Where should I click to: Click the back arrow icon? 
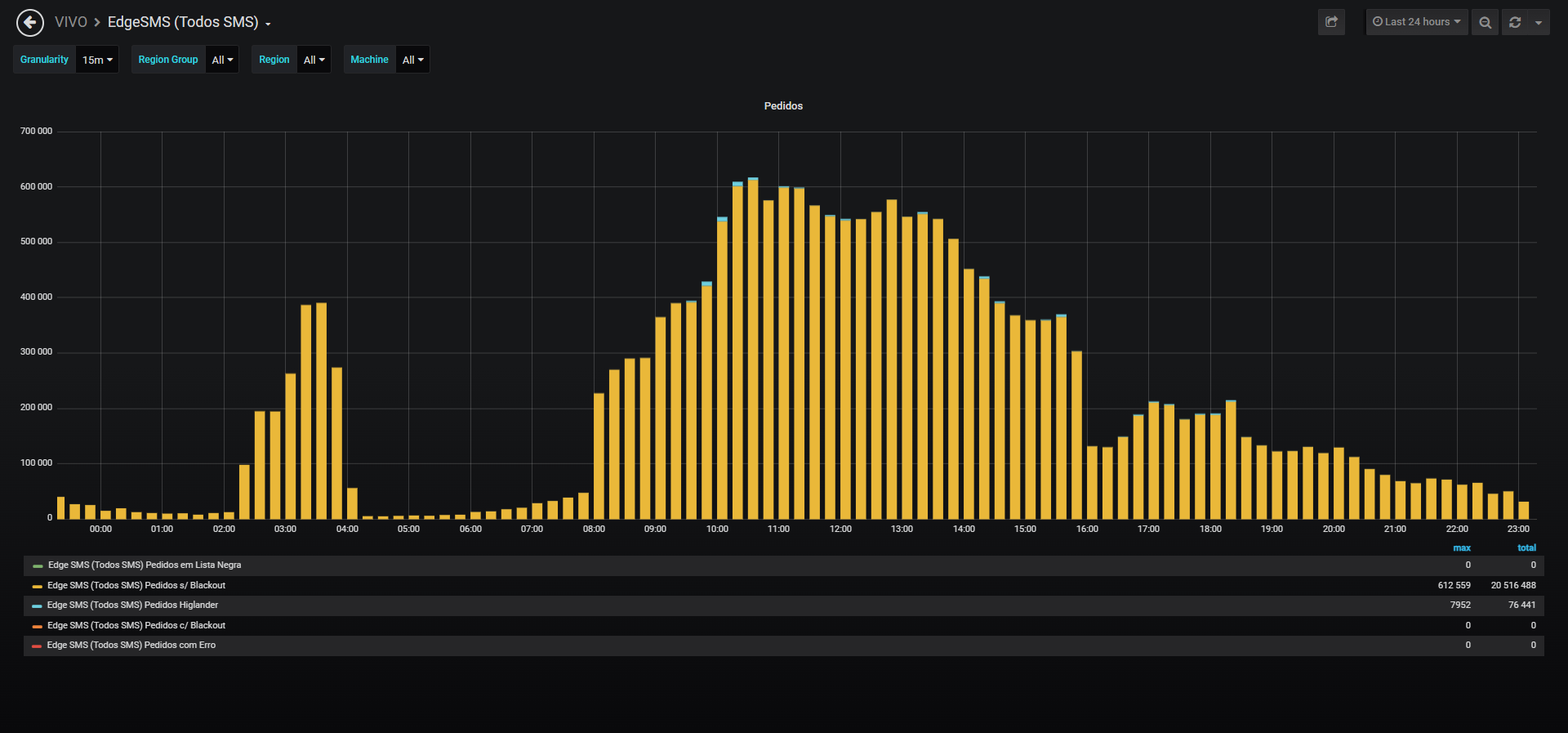point(30,22)
